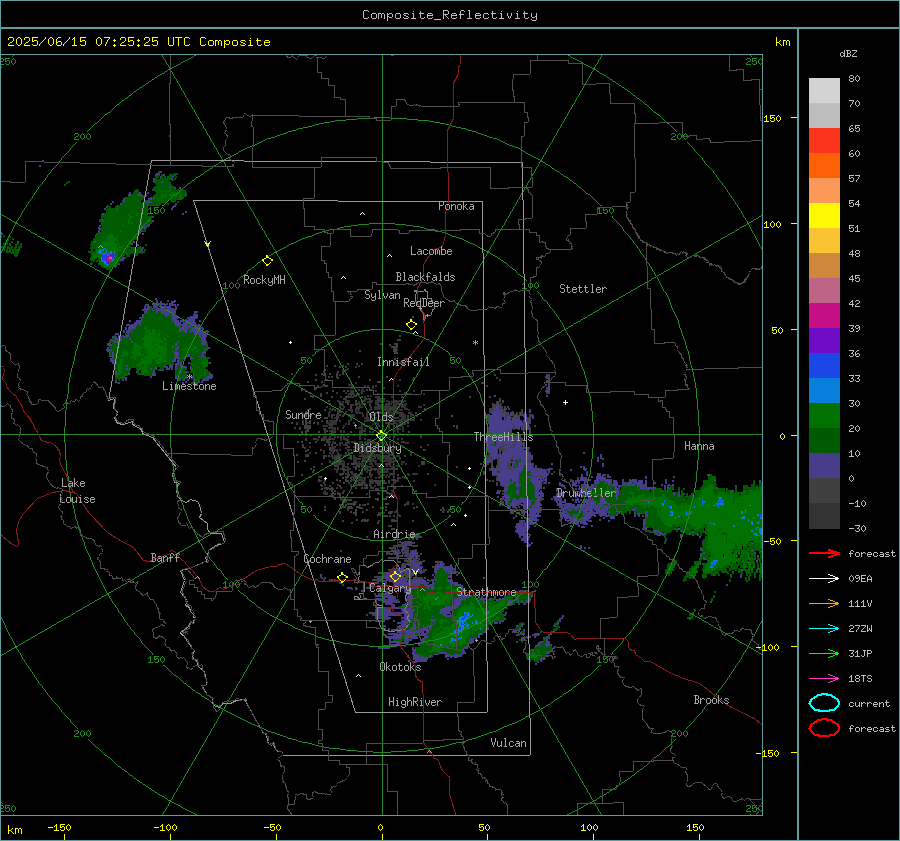Click the Drumheller label
Image resolution: width=900 pixels, height=841 pixels.
pyautogui.click(x=585, y=493)
